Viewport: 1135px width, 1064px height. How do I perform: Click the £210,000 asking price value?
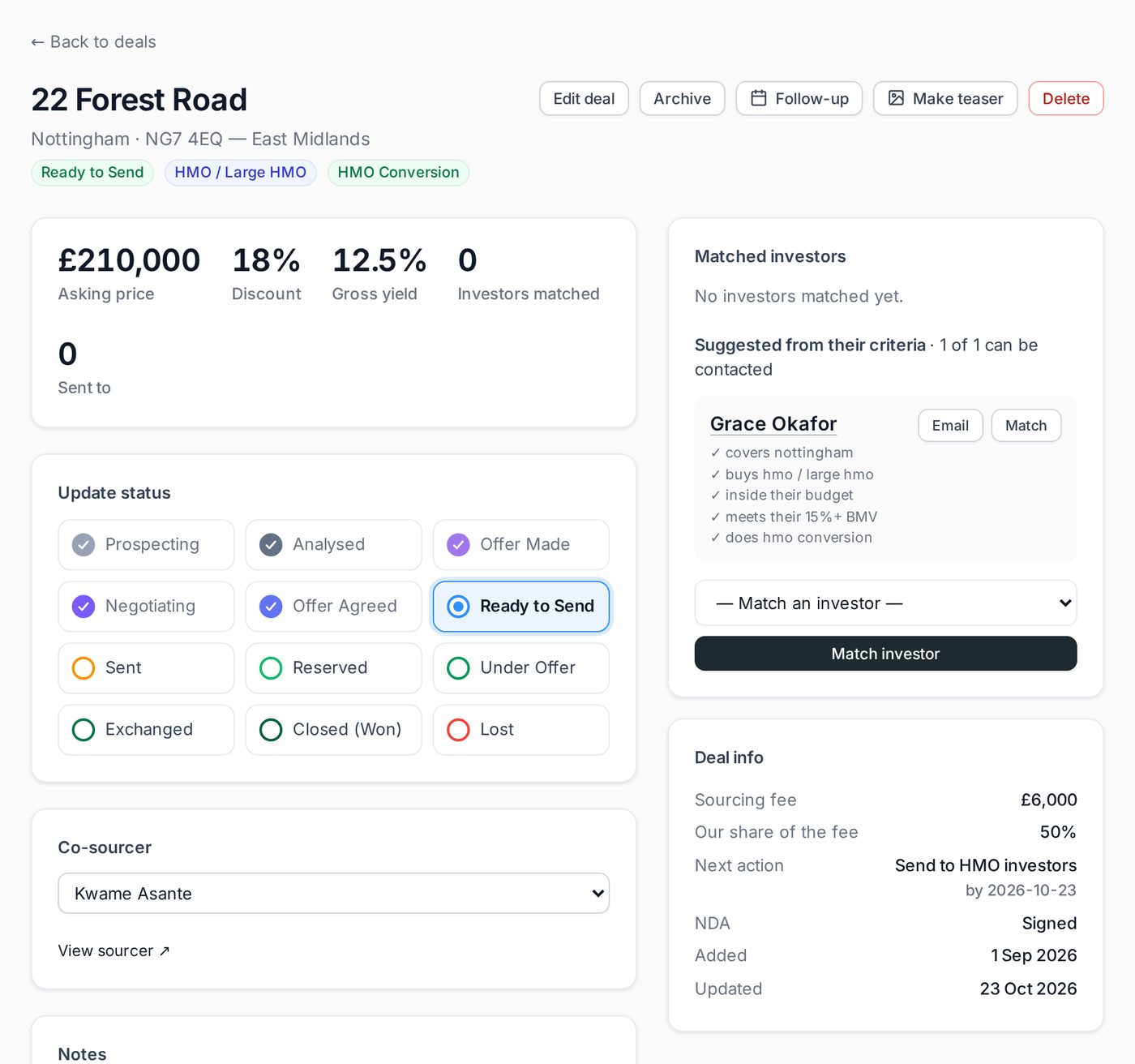coord(129,260)
